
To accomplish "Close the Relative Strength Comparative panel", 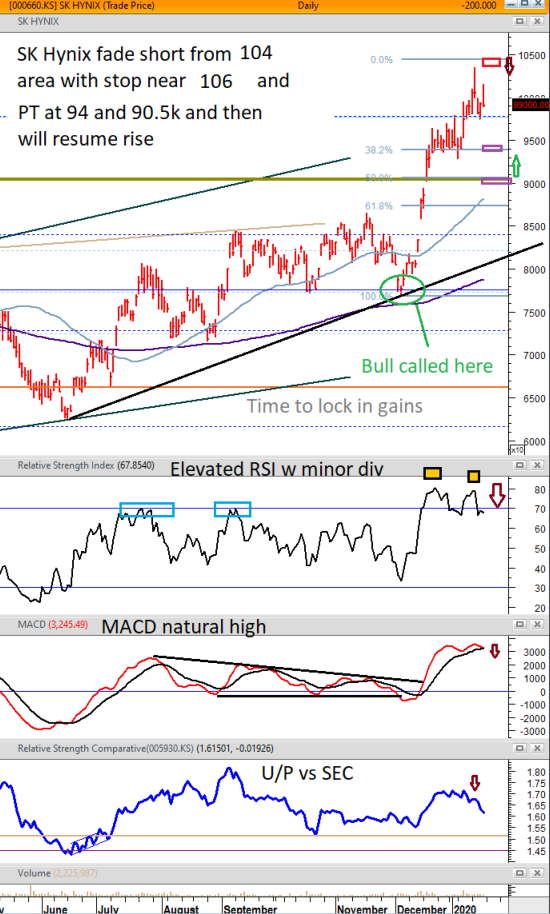I will [x=537, y=748].
